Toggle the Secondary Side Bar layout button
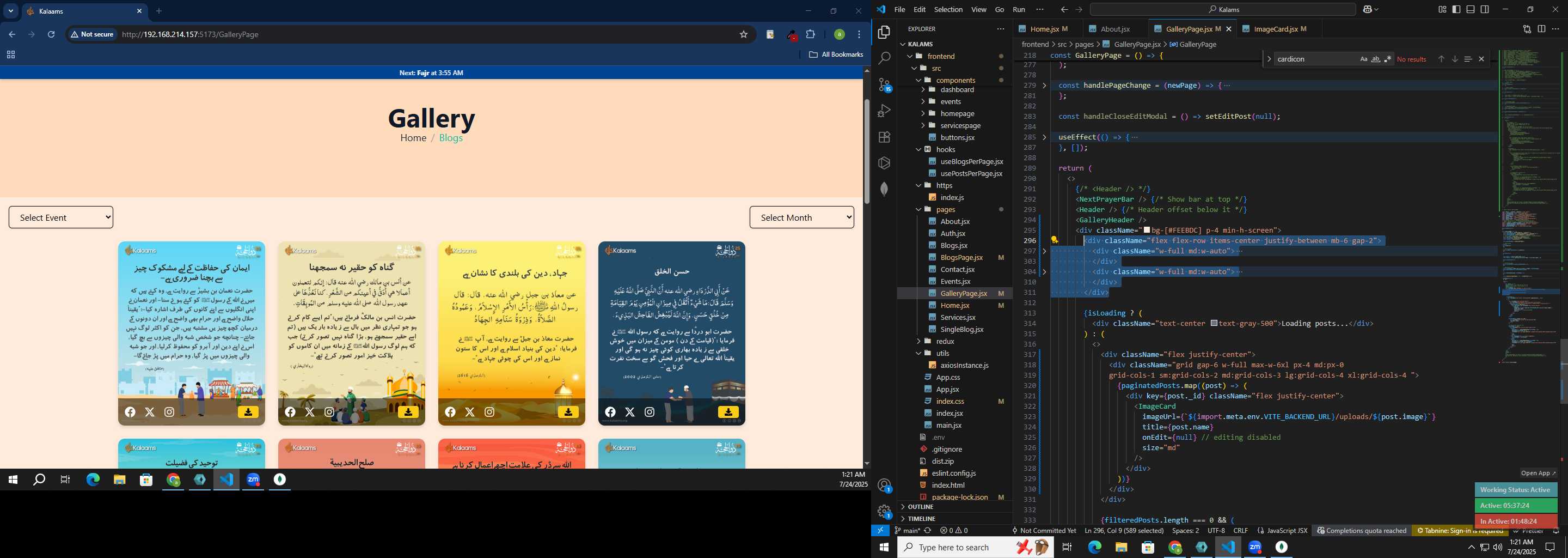The width and height of the screenshot is (1568, 558). [x=1485, y=9]
